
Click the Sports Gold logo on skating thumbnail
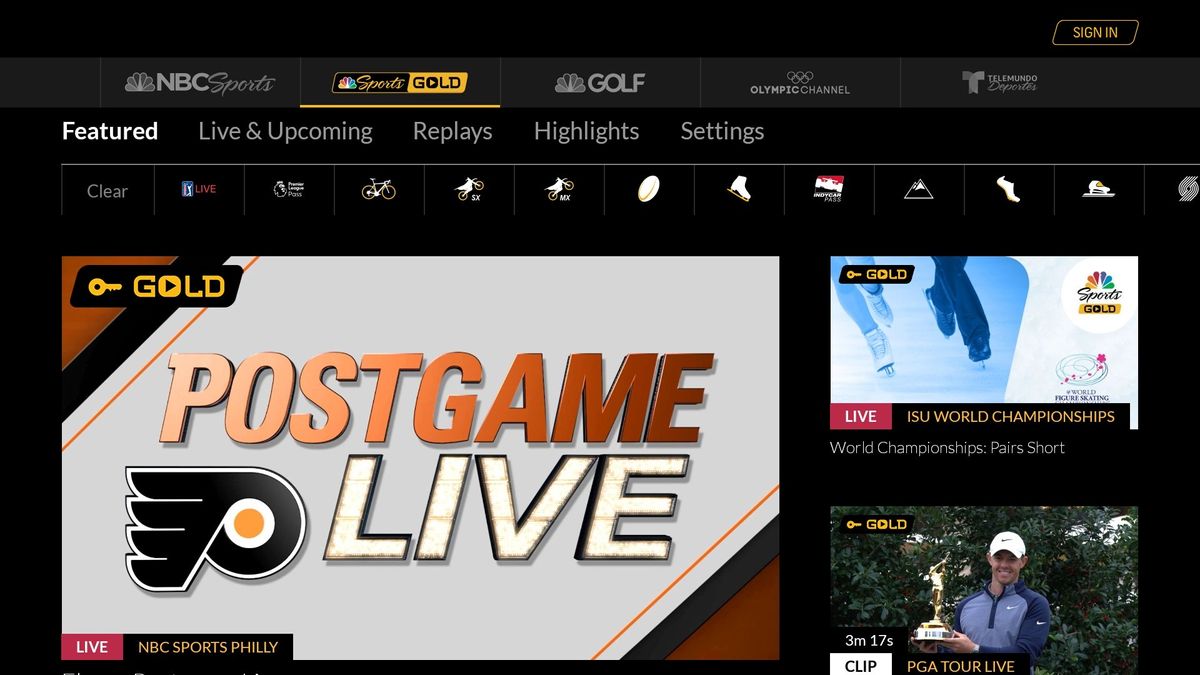pyautogui.click(x=1099, y=295)
